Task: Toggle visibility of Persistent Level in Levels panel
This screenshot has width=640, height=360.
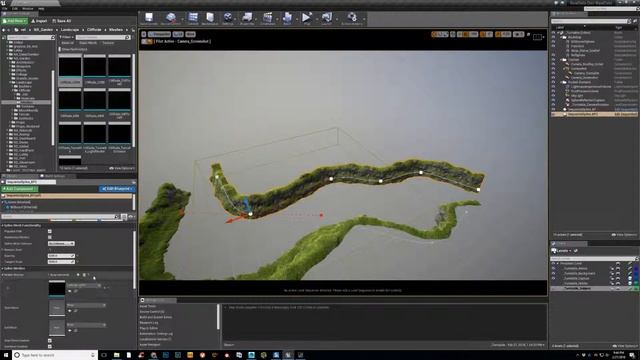Action: [x=553, y=264]
